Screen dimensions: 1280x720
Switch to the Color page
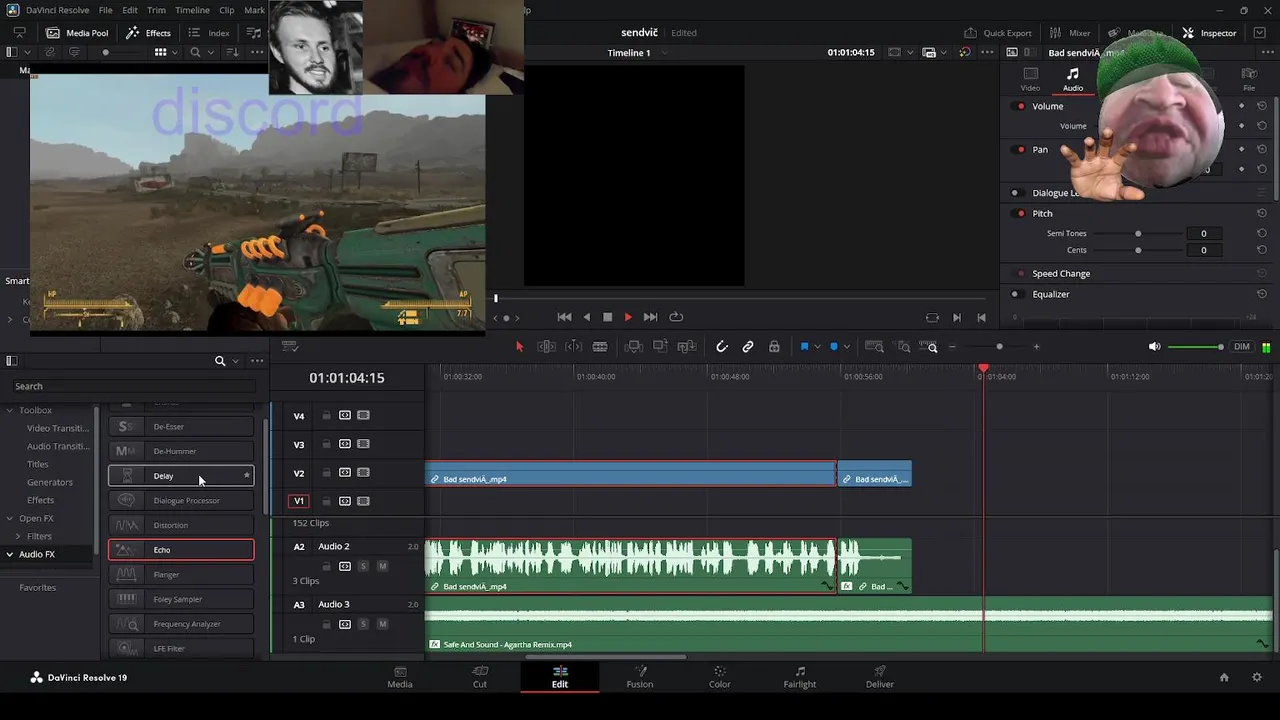pyautogui.click(x=720, y=677)
